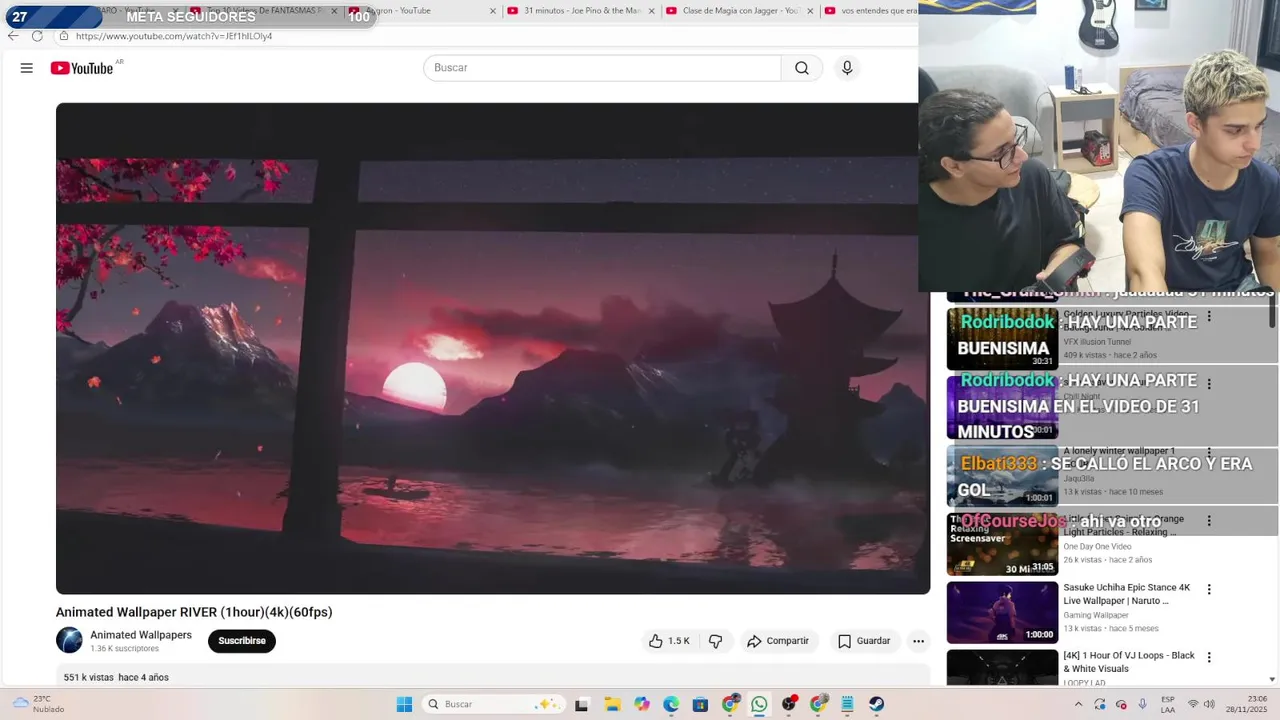Screen dimensions: 1280x720
Task: Open the Animated Wallpapers channel avatar
Action: click(69, 640)
